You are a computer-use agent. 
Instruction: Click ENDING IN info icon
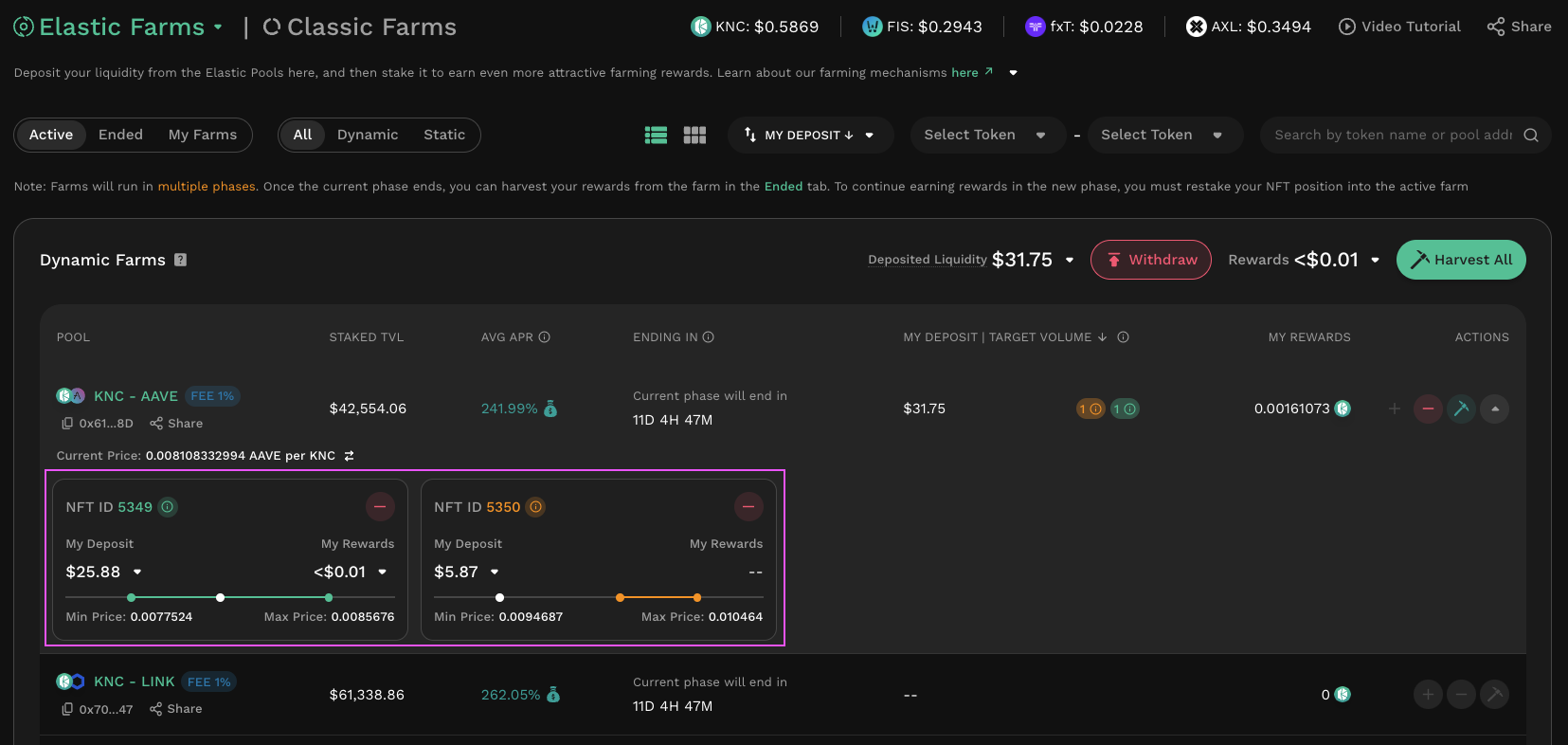click(709, 337)
